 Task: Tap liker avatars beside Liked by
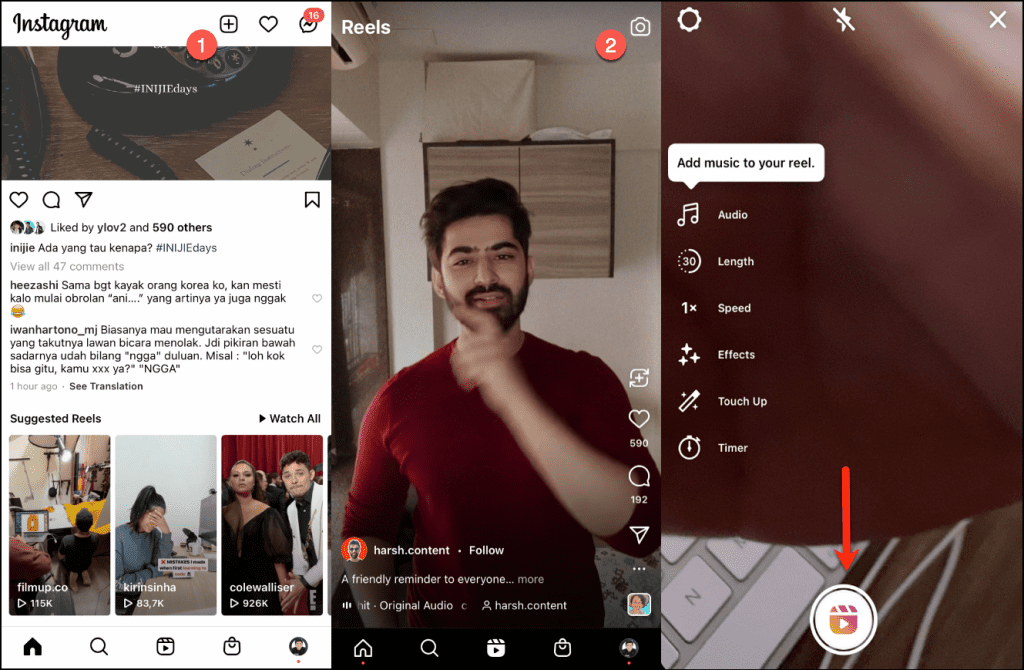tap(27, 227)
